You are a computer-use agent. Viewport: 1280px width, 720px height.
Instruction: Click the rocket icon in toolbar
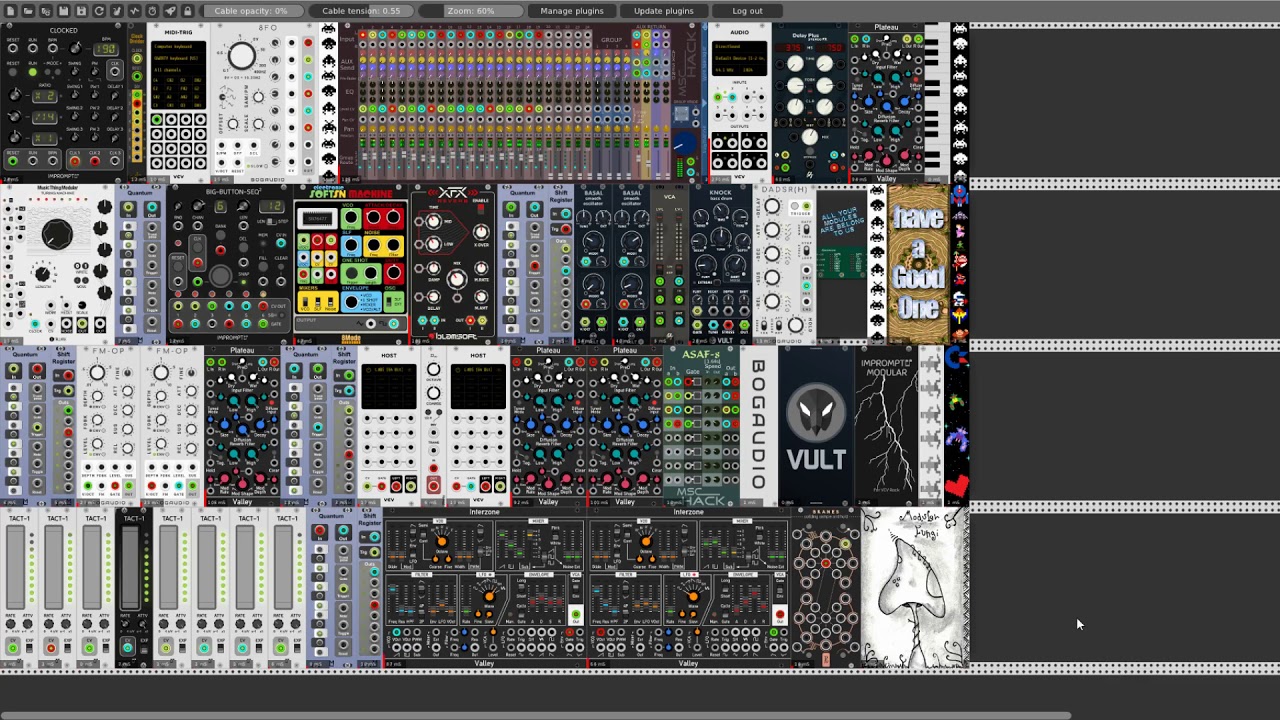(x=170, y=11)
